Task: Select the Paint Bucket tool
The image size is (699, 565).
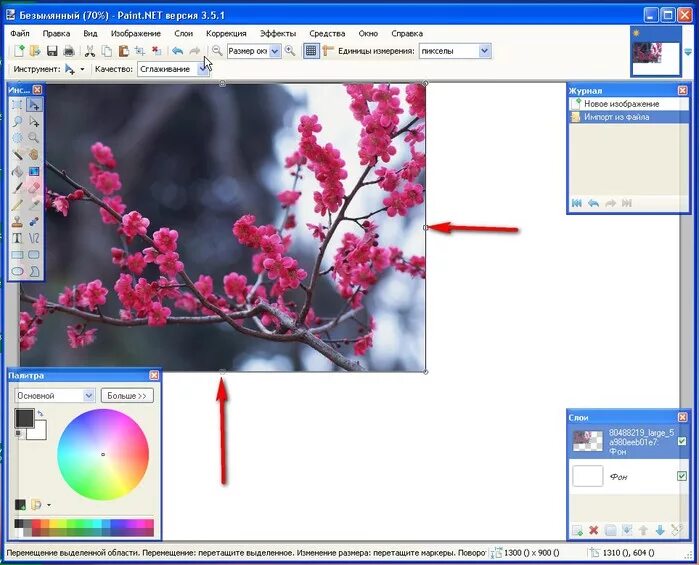Action: click(17, 171)
